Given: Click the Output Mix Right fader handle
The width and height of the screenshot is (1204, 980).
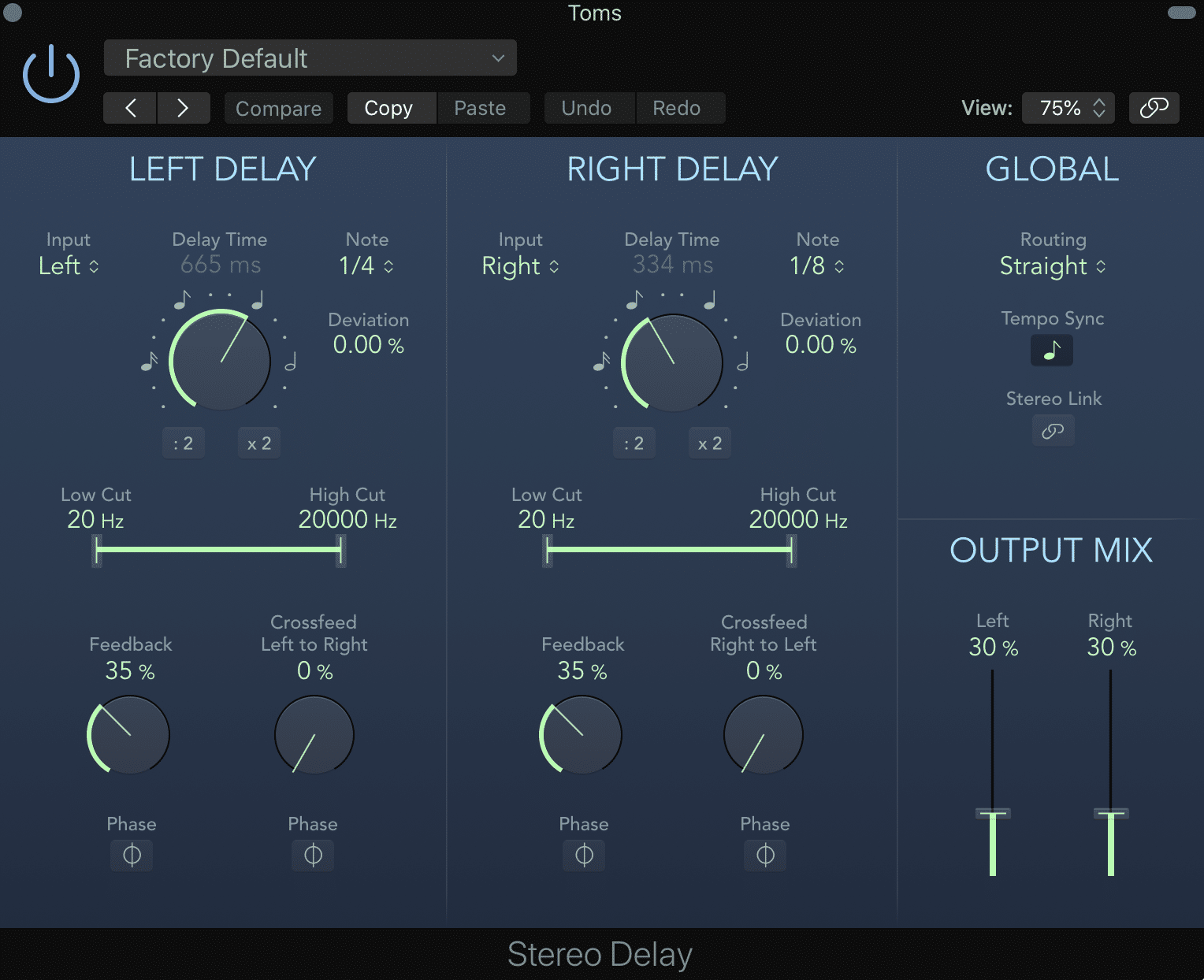Looking at the screenshot, I should (x=1111, y=814).
